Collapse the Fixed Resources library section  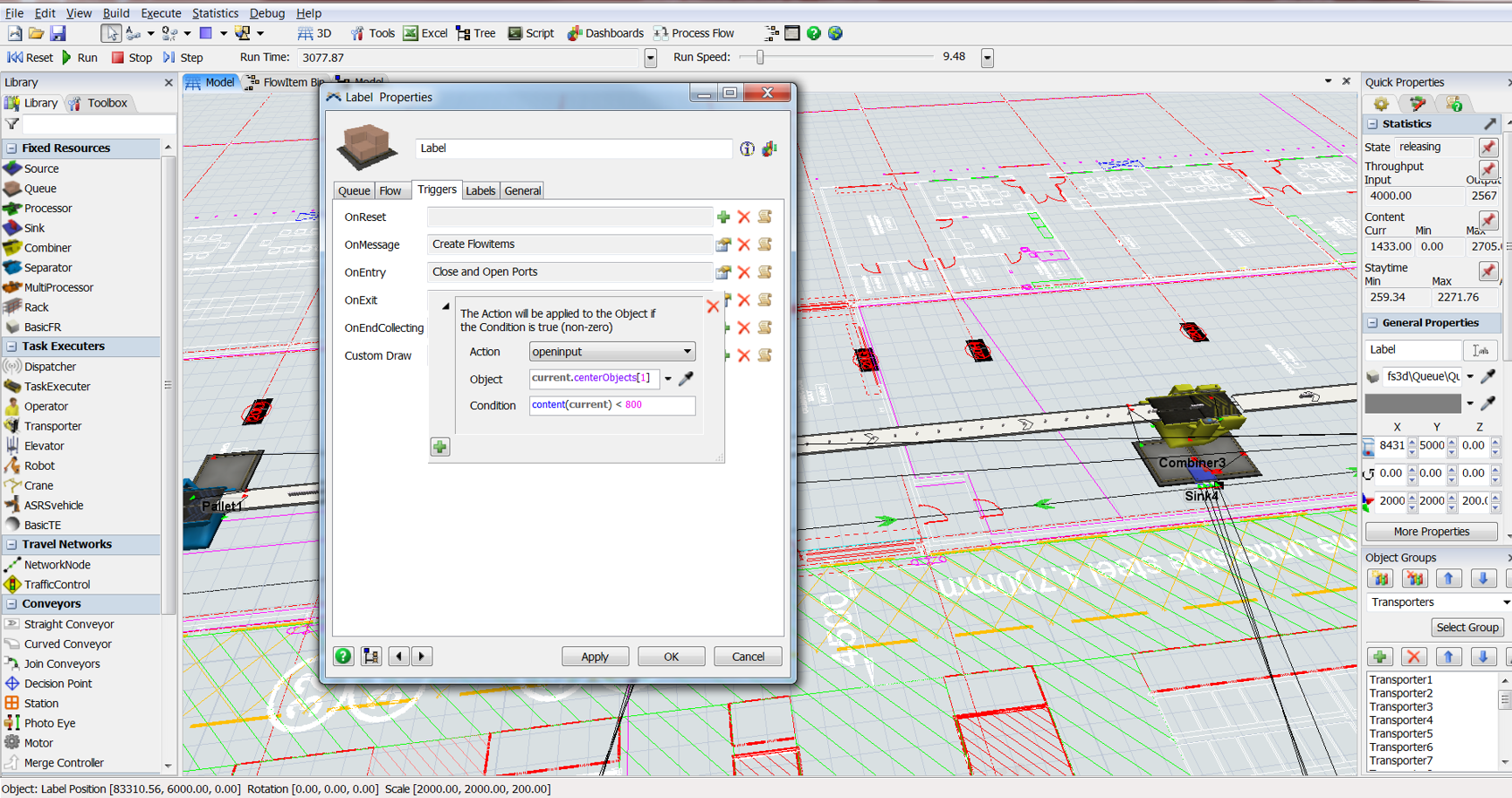(x=12, y=148)
